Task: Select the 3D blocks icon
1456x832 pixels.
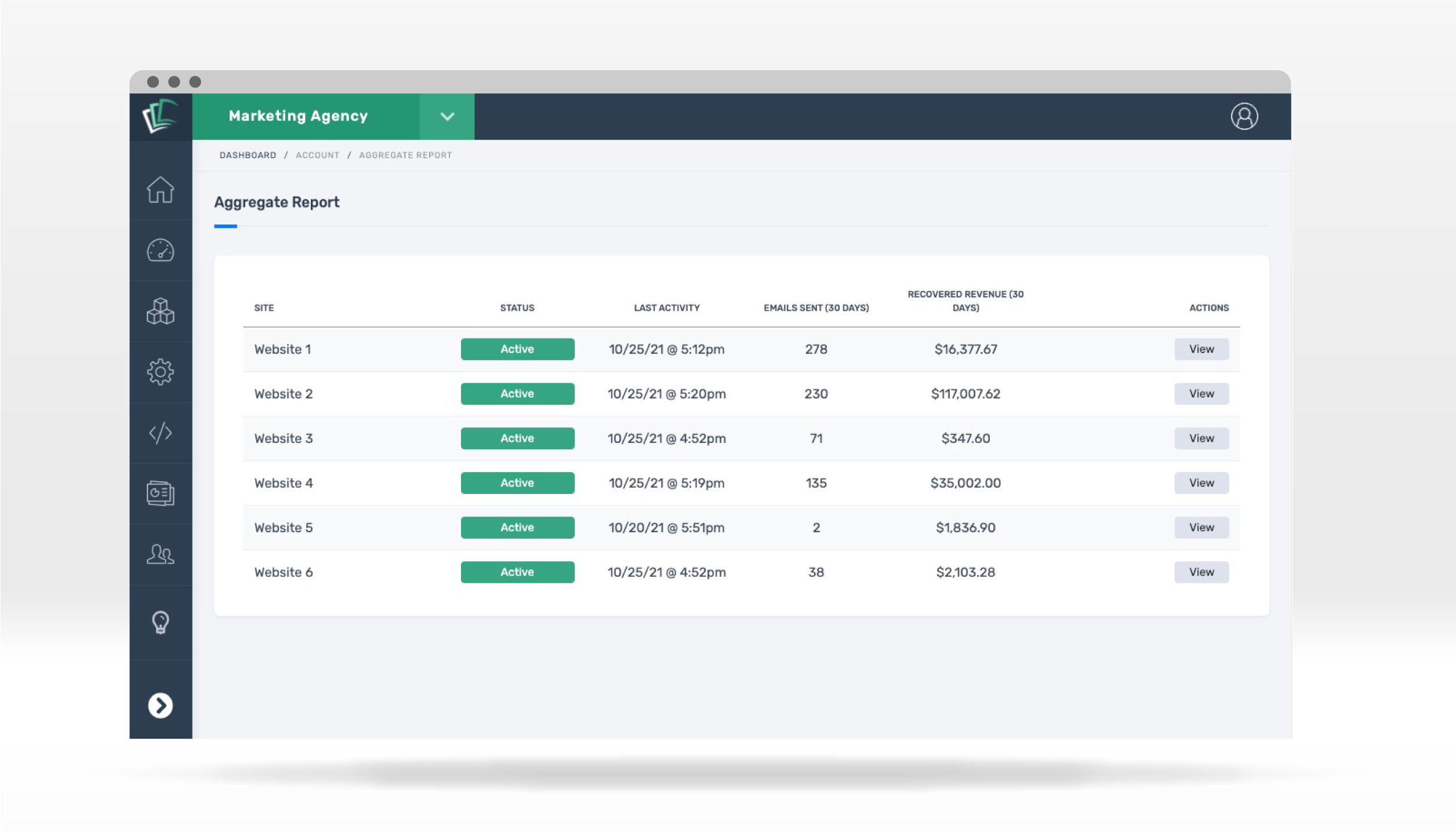Action: pyautogui.click(x=161, y=311)
